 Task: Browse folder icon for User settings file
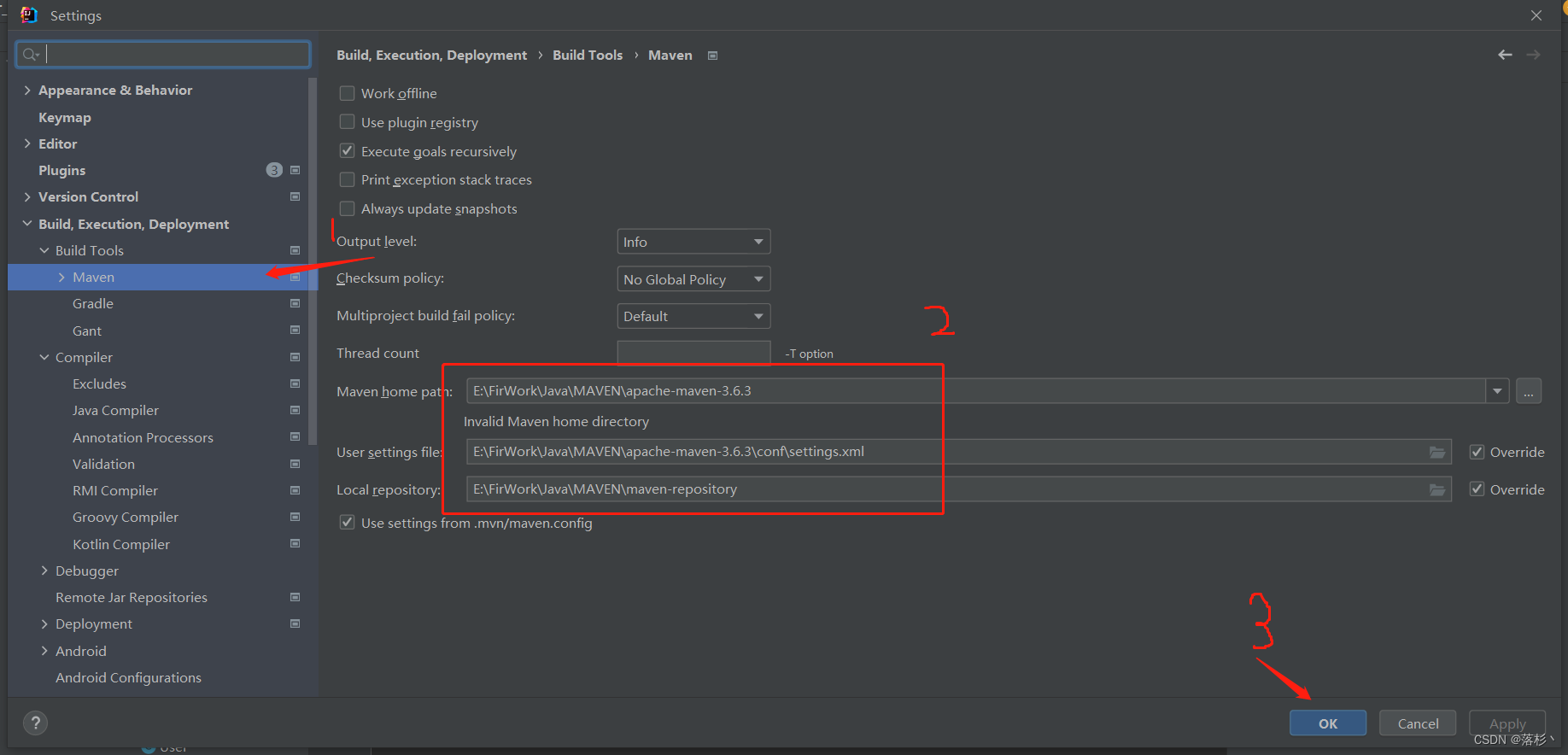[1437, 452]
